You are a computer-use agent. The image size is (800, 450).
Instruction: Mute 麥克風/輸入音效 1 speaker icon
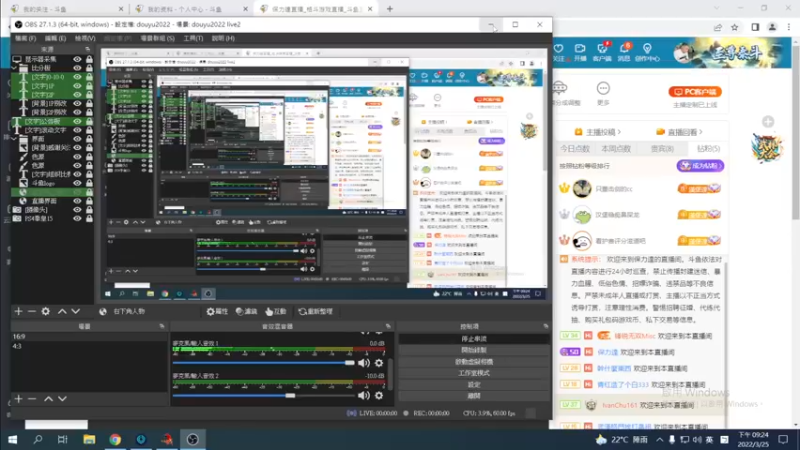[364, 363]
